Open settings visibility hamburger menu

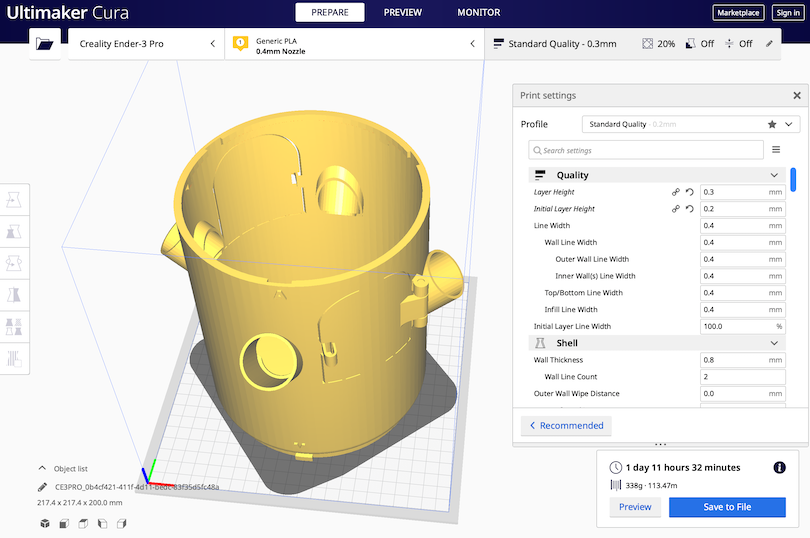click(776, 150)
